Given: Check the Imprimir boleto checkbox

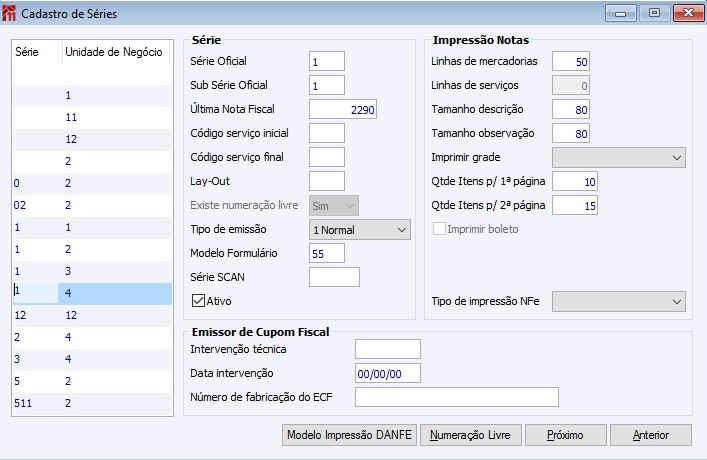Looking at the screenshot, I should (x=439, y=229).
